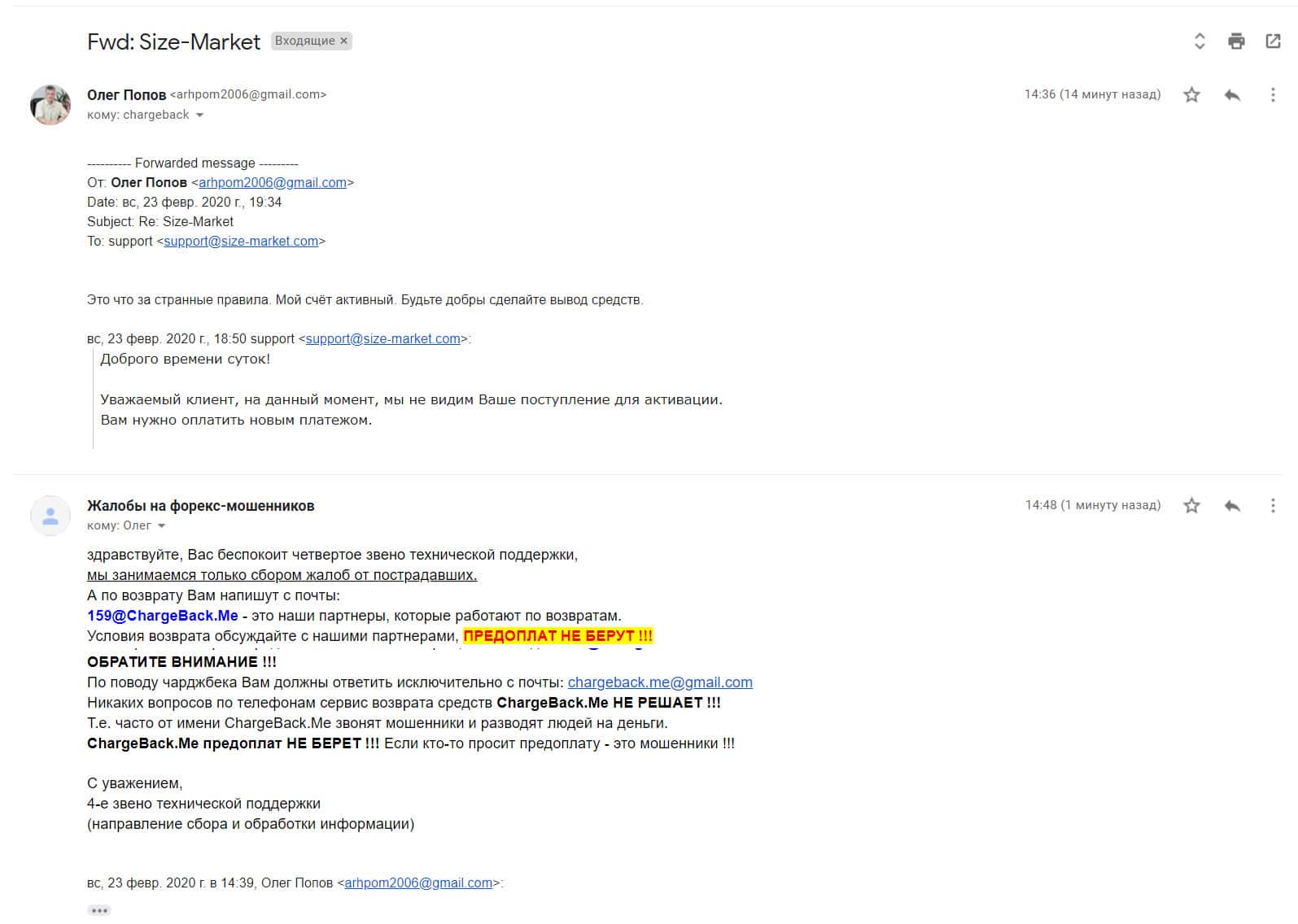
Task: Open more options for the second message
Action: pyautogui.click(x=1273, y=506)
